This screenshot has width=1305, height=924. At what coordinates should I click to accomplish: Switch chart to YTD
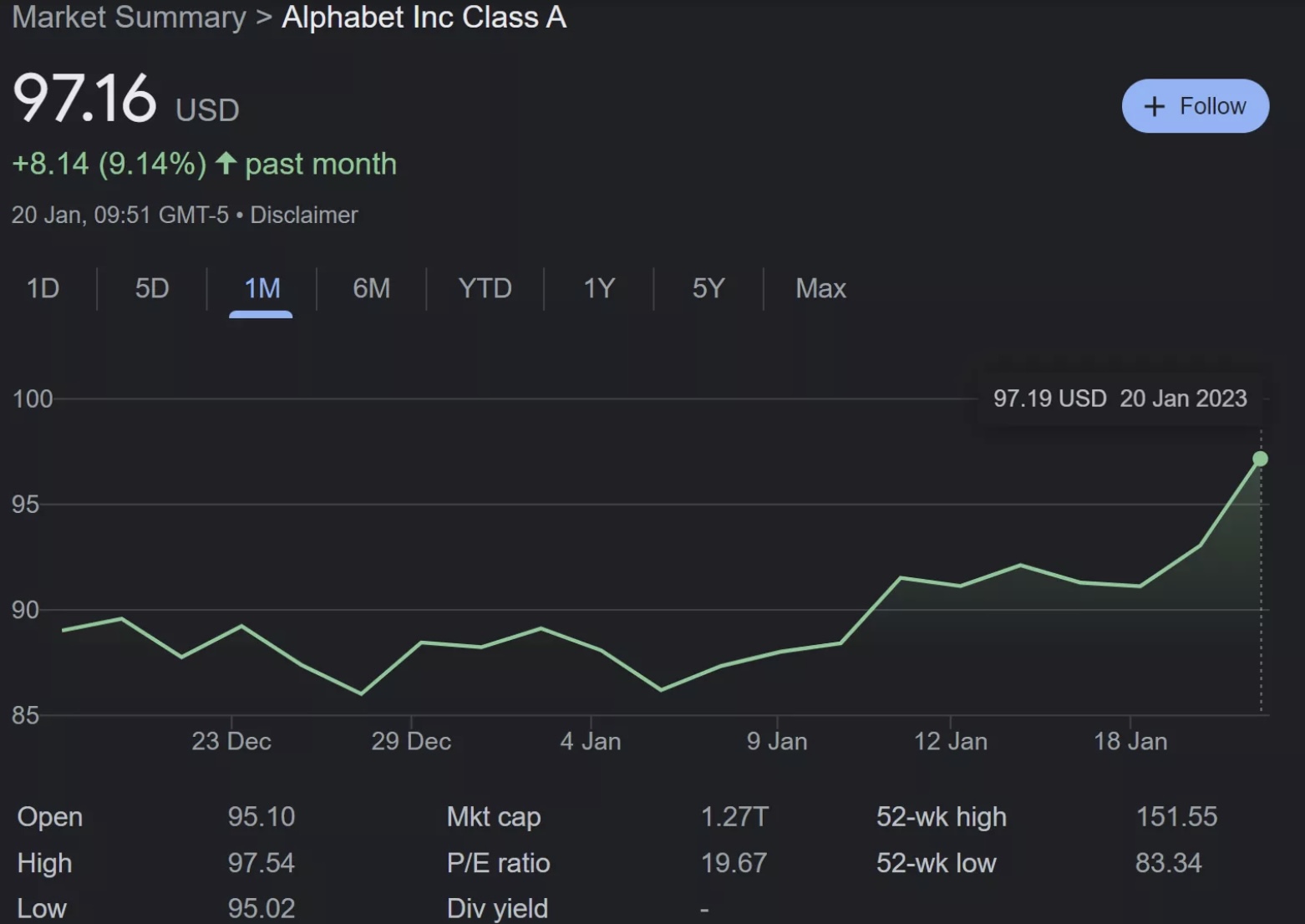(x=485, y=288)
